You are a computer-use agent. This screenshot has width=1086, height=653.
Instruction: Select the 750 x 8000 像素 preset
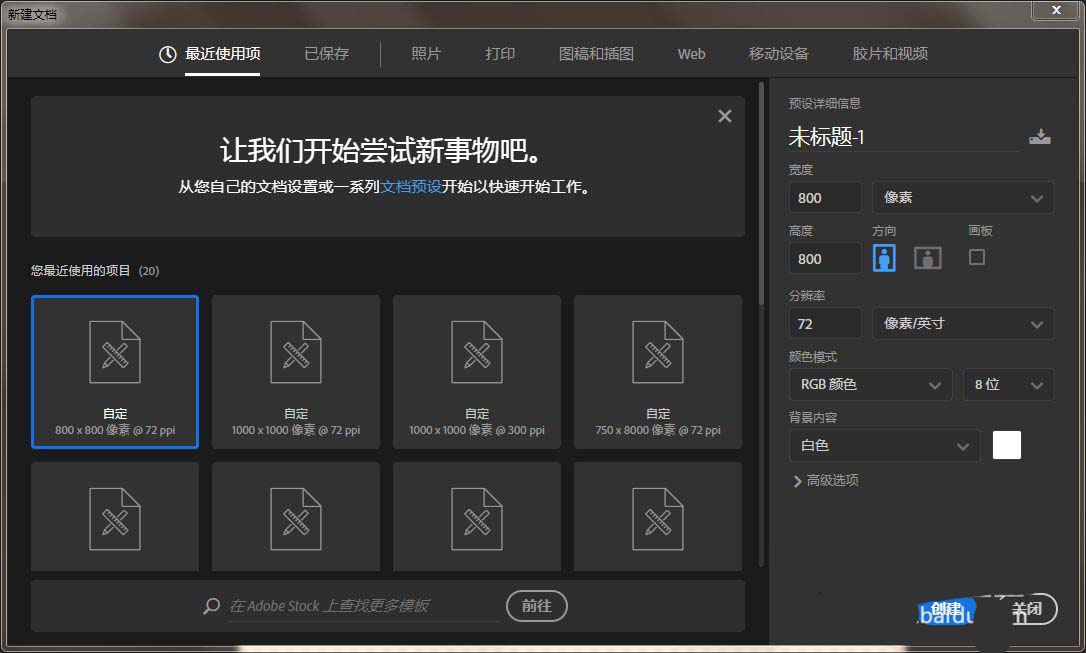(657, 371)
